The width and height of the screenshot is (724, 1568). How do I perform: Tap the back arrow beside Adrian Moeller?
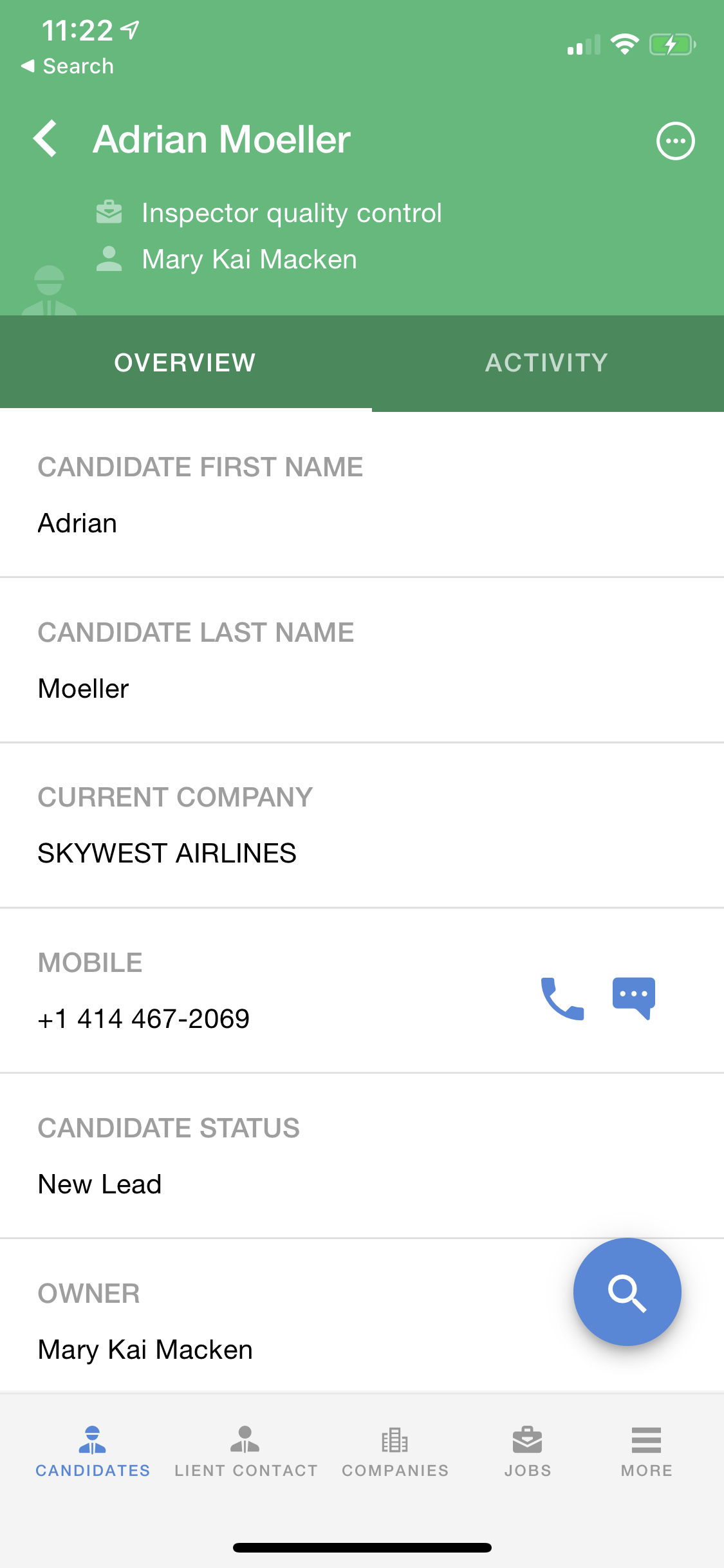46,139
